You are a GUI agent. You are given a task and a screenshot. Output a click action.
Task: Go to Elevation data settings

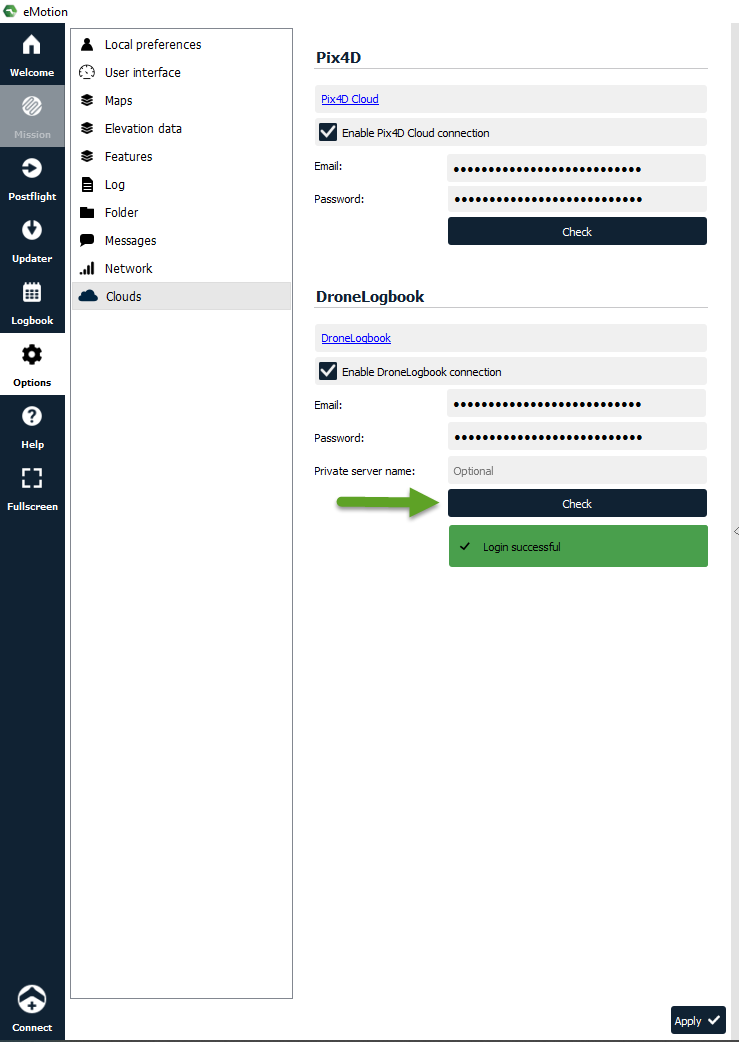pos(181,128)
